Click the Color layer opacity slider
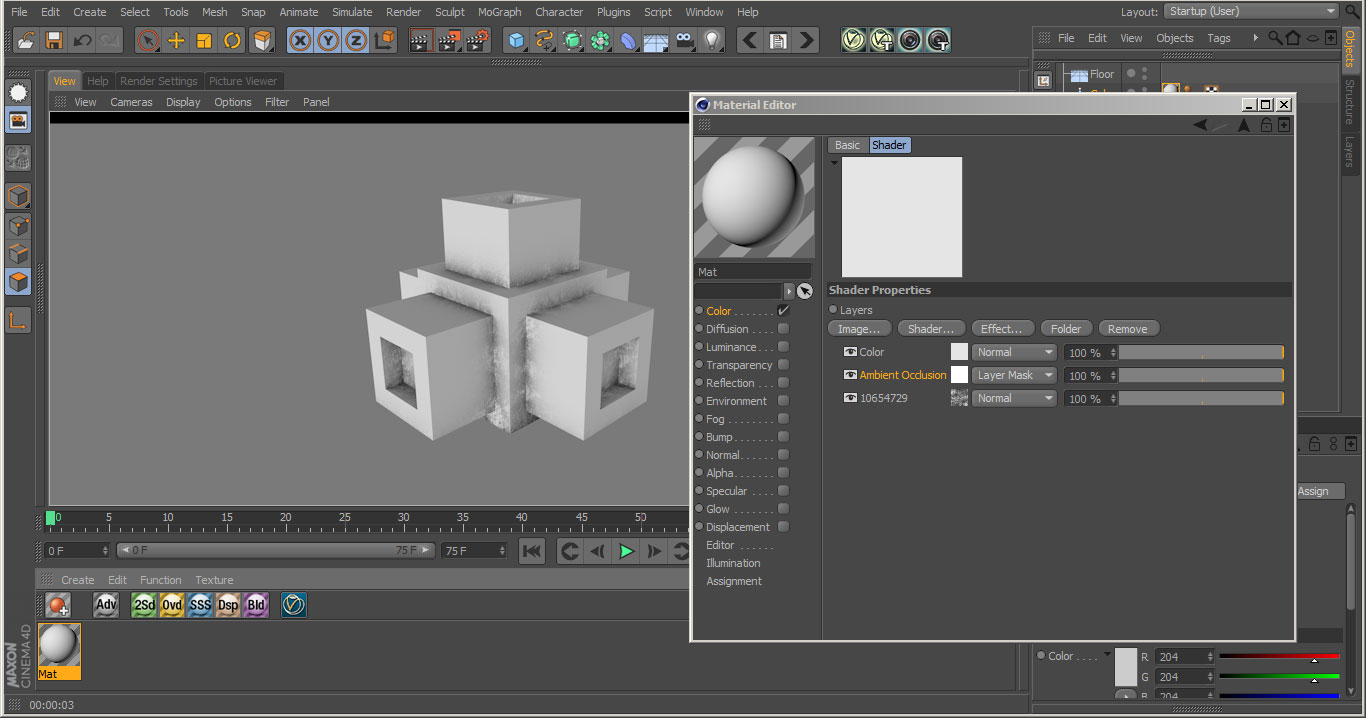Image resolution: width=1366 pixels, height=718 pixels. click(1200, 352)
